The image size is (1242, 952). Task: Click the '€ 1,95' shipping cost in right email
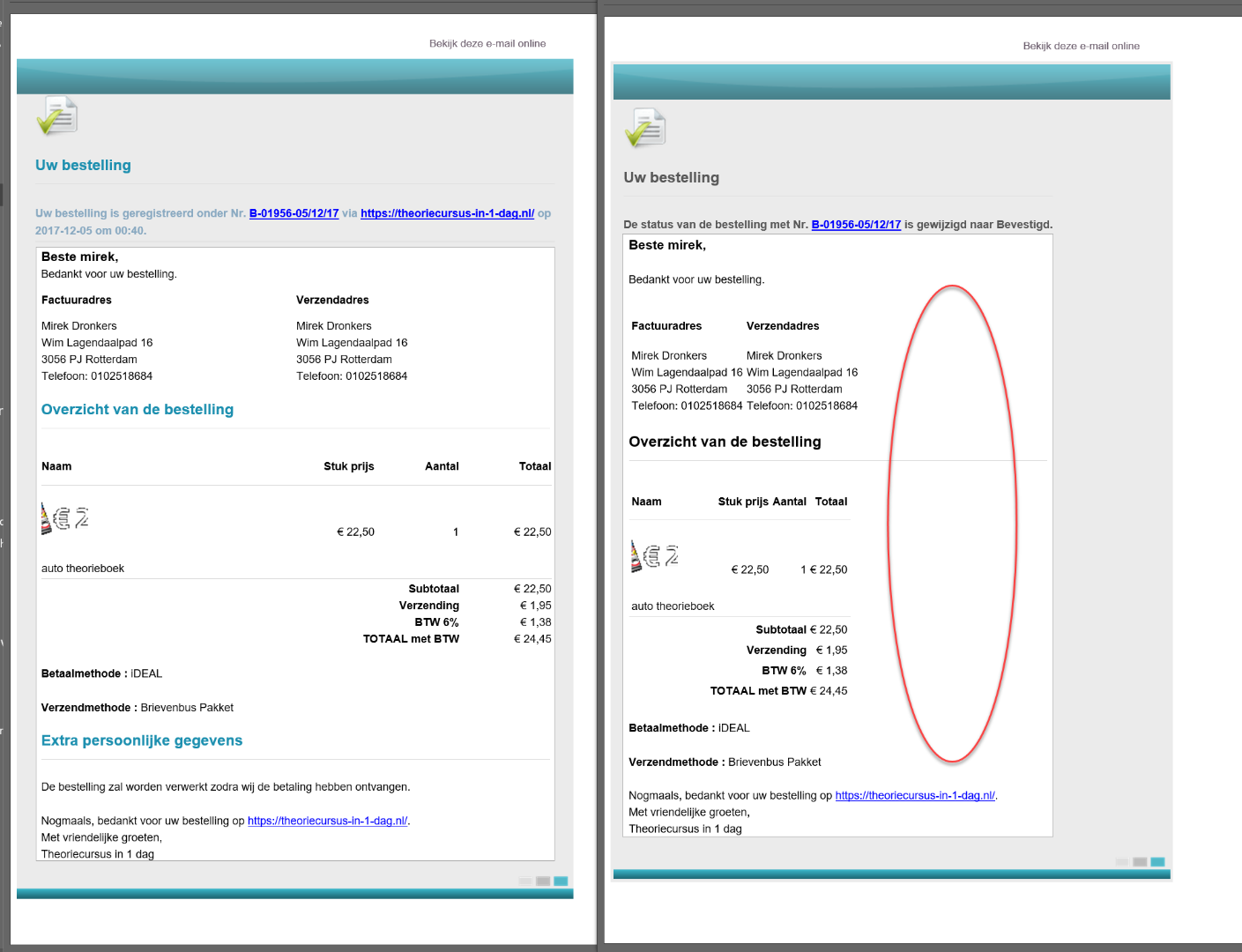coord(832,651)
